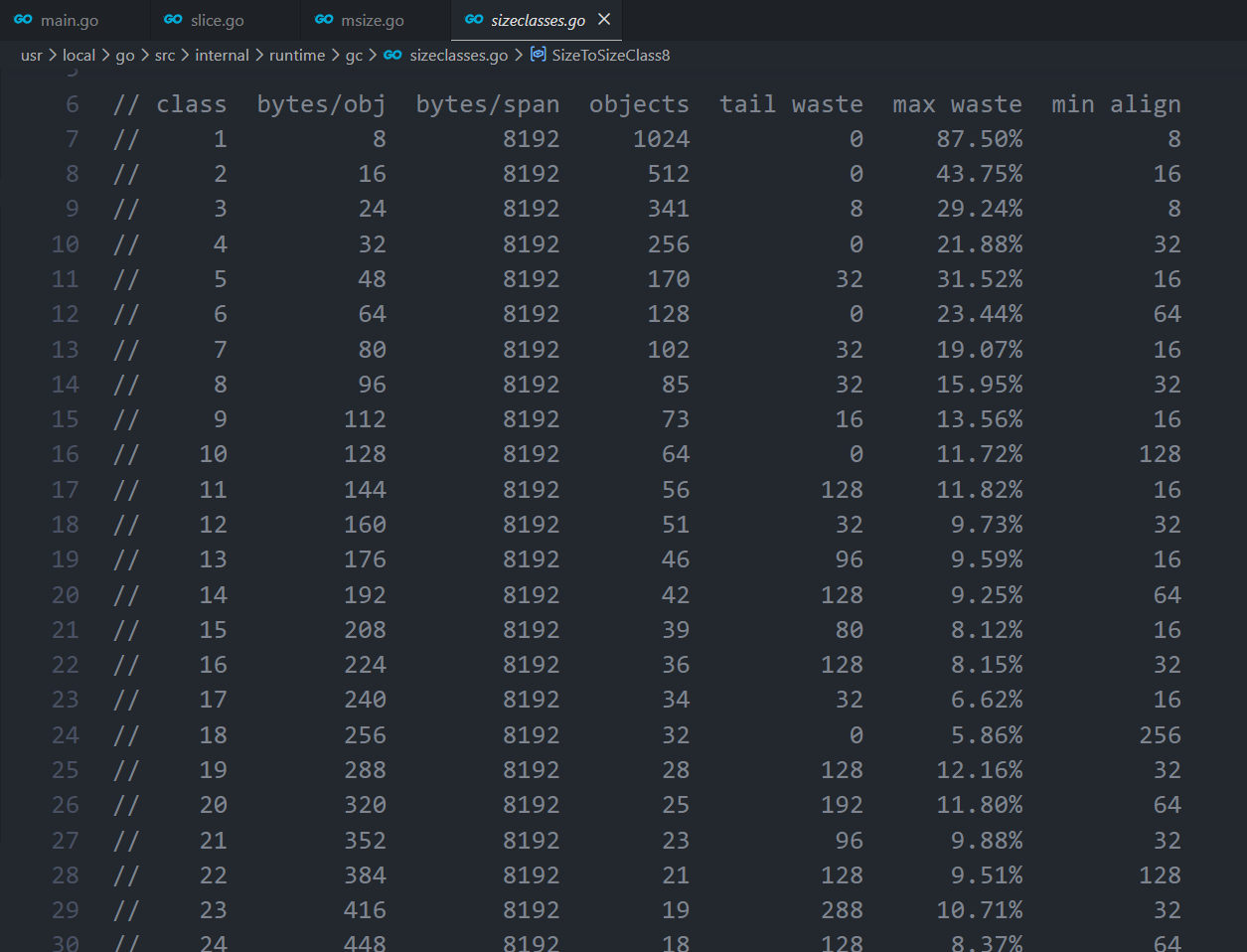1247x952 pixels.
Task: Open the gc breadcrumb segment
Action: click(354, 56)
